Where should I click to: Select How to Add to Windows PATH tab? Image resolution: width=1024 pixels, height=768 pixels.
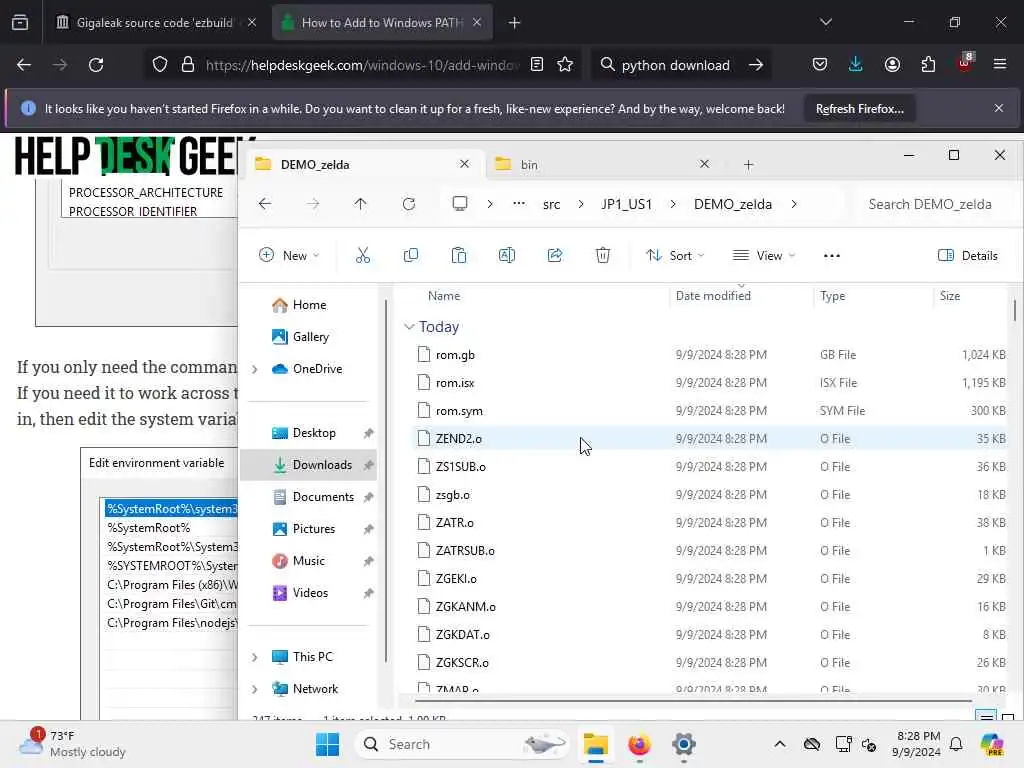[382, 23]
